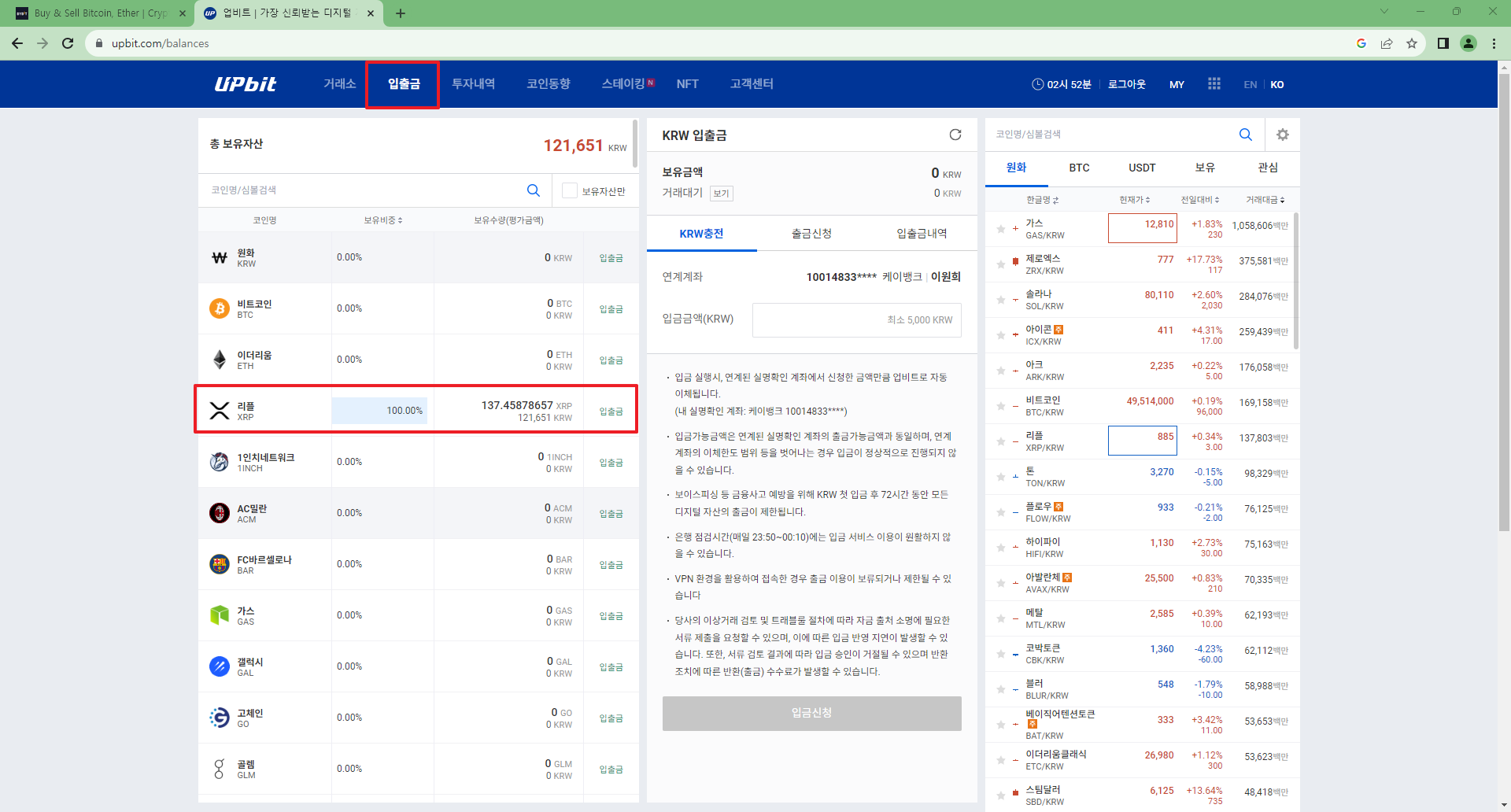
Task: Click the XRP 100.00% holding ratio bar
Action: [x=379, y=411]
